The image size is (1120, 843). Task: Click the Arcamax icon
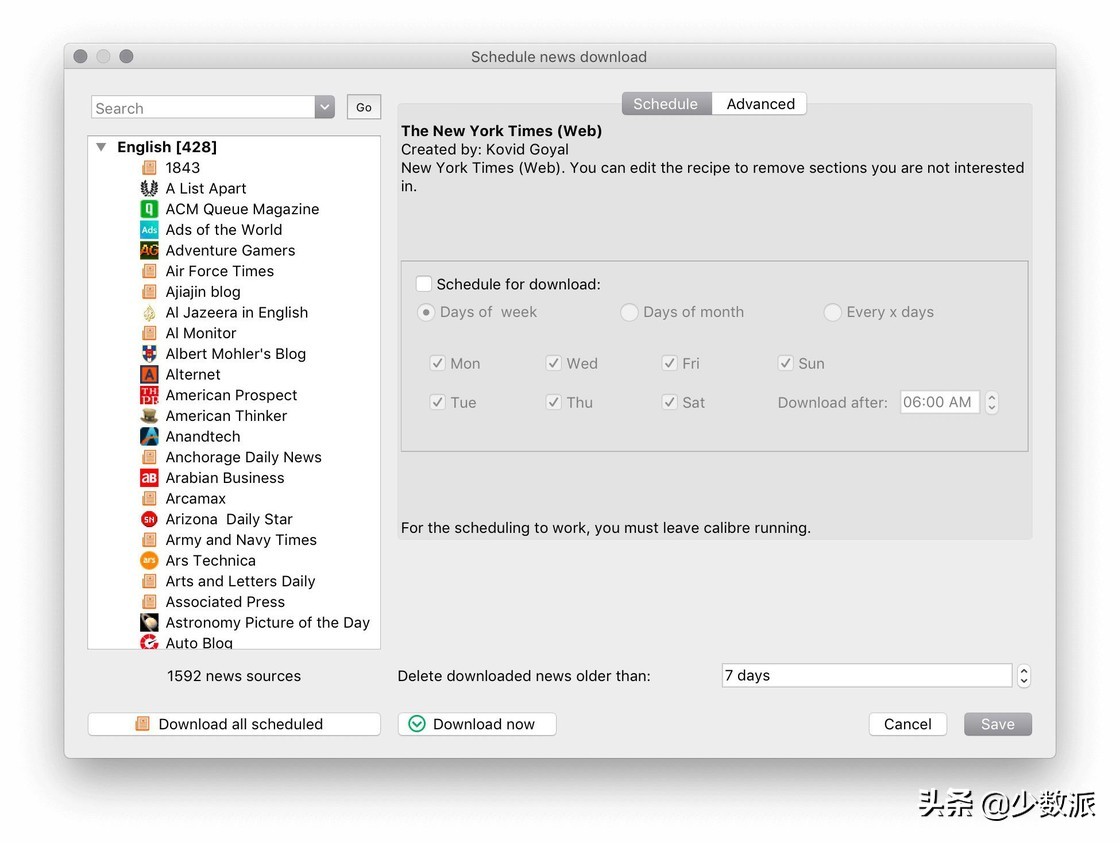149,499
